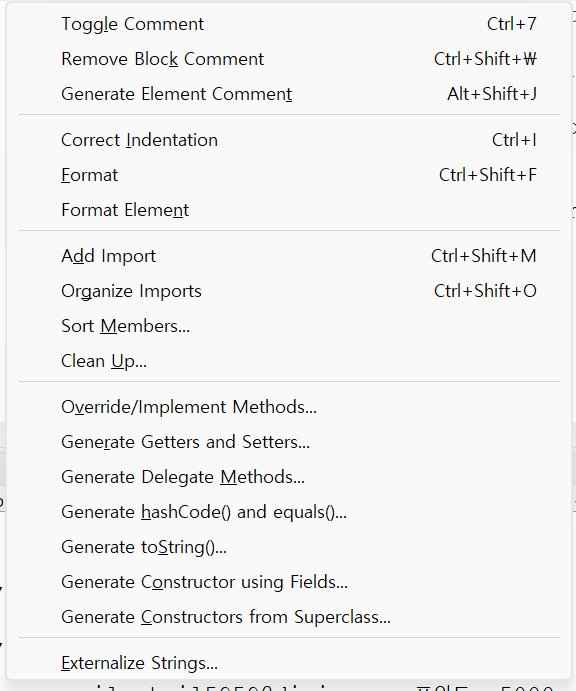576x691 pixels.
Task: Select Toggle Comment menu entry
Action: click(x=289, y=24)
